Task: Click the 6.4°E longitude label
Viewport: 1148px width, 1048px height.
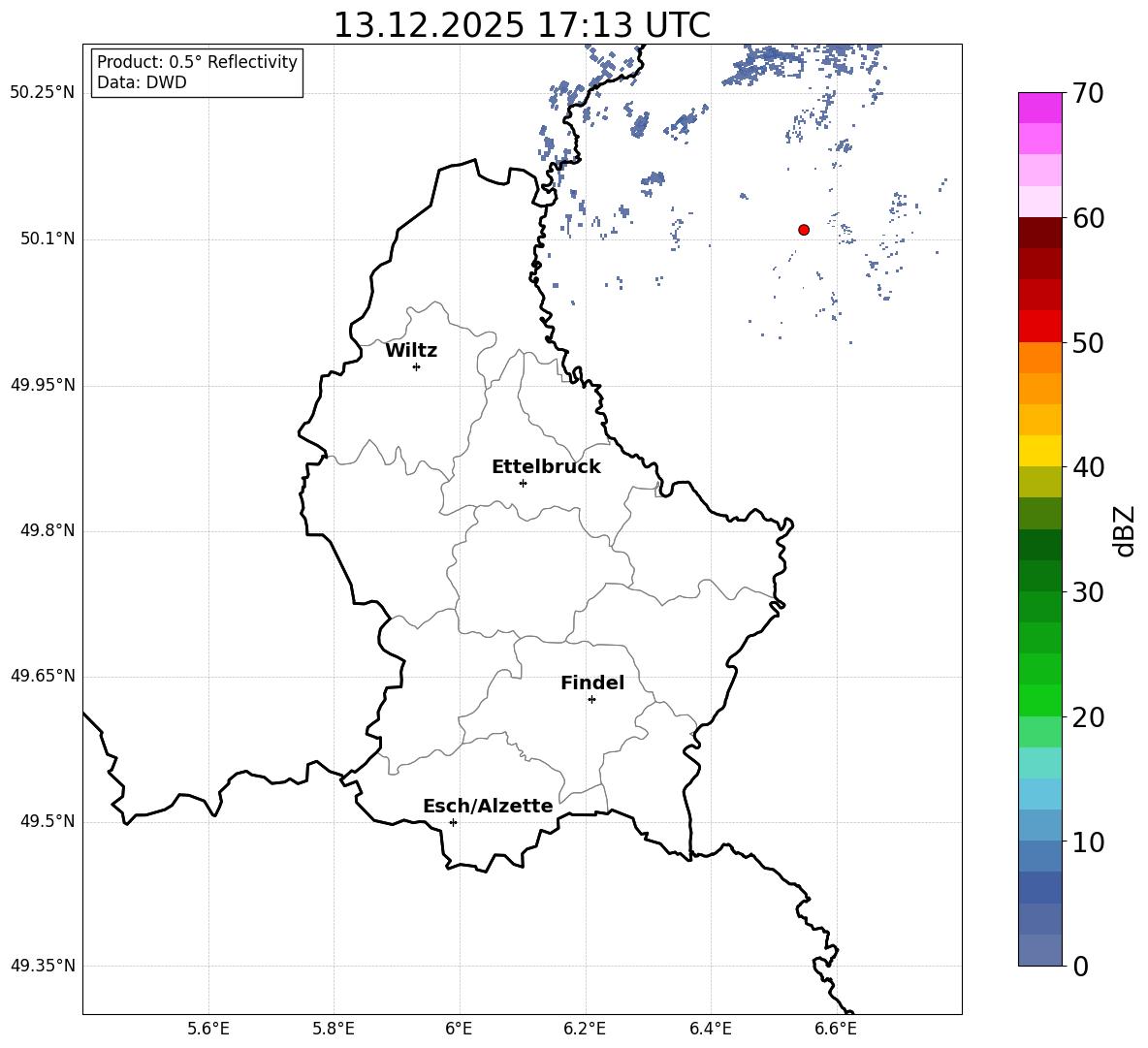Action: [710, 1029]
